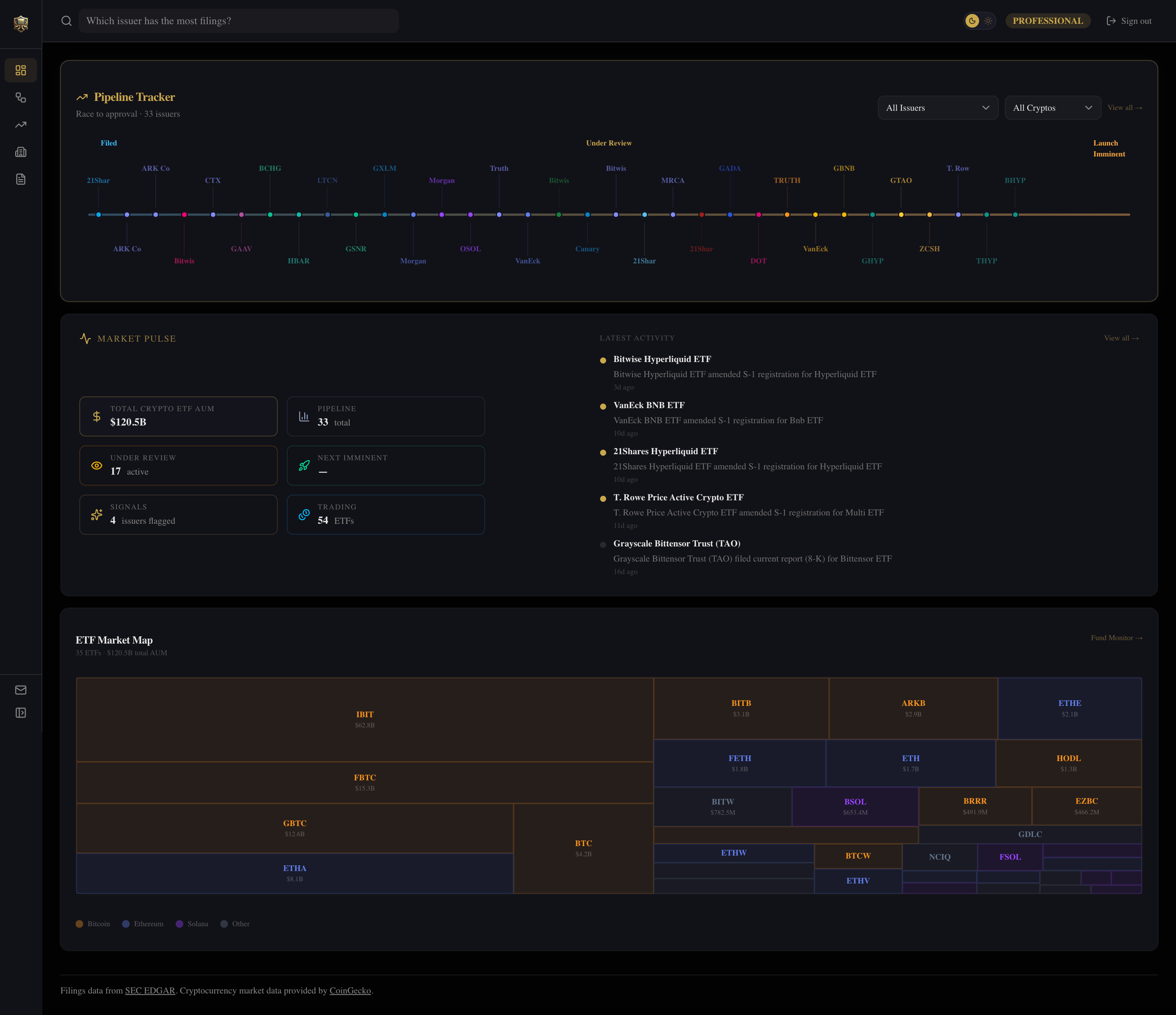Click the Other legend color swatch
The height and width of the screenshot is (1015, 1176).
tap(224, 924)
